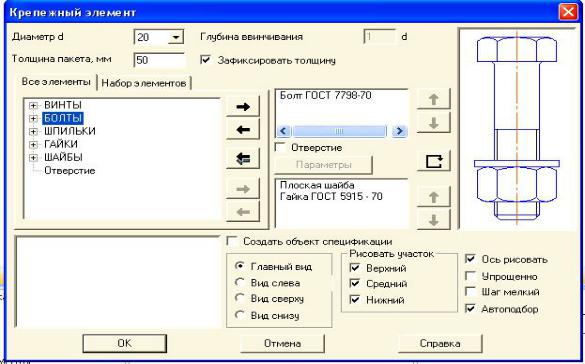The image size is (585, 364).
Task: Toggle Верхний section checkbox
Action: [x=355, y=267]
